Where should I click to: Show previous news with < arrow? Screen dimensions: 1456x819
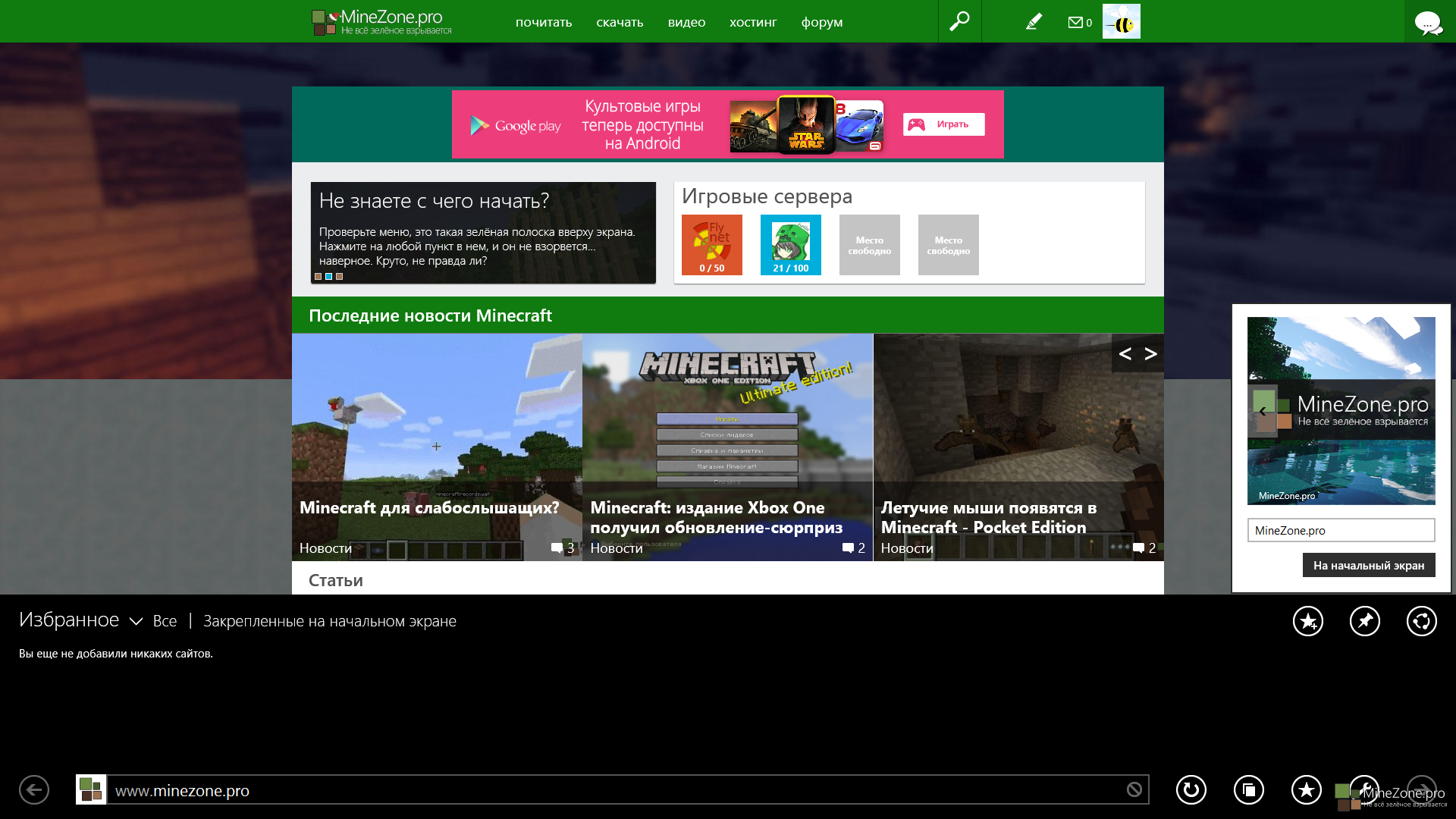pos(1125,353)
